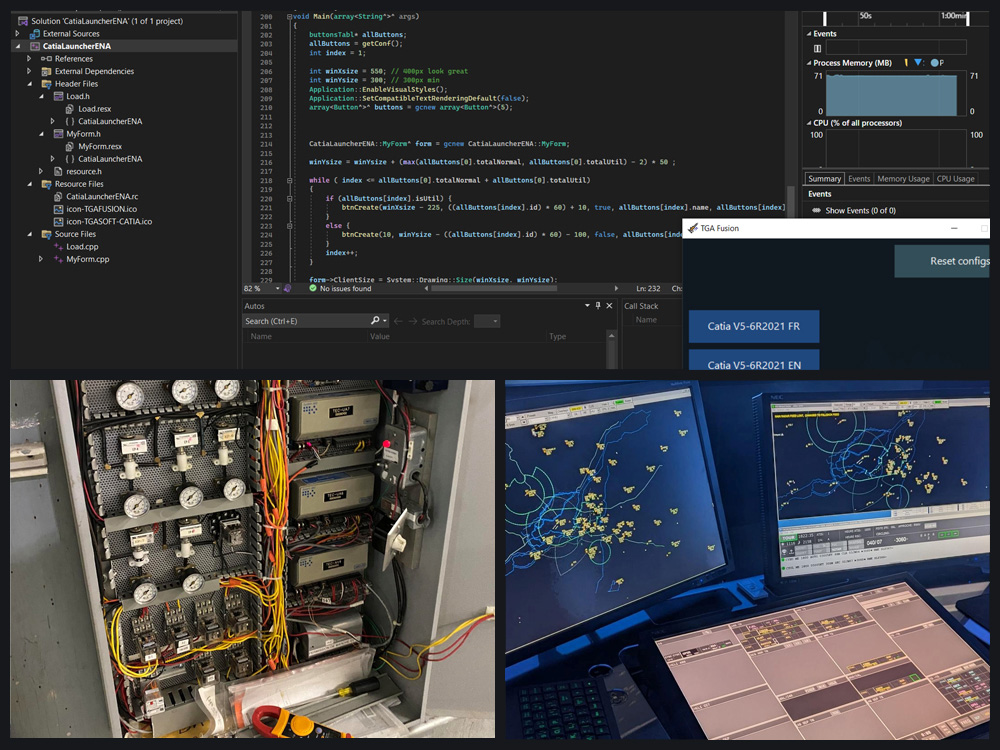The image size is (1000, 750).
Task: Click the forward arrow in Autos search bar
Action: 413,321
